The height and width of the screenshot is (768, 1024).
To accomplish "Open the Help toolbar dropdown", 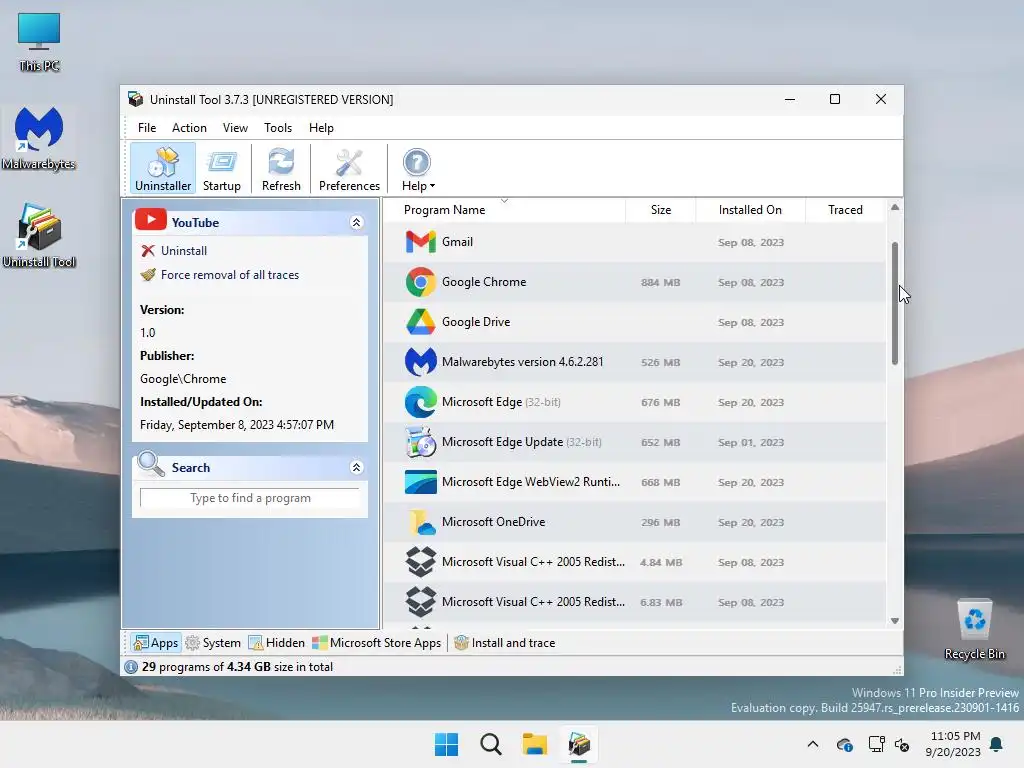I will 417,168.
